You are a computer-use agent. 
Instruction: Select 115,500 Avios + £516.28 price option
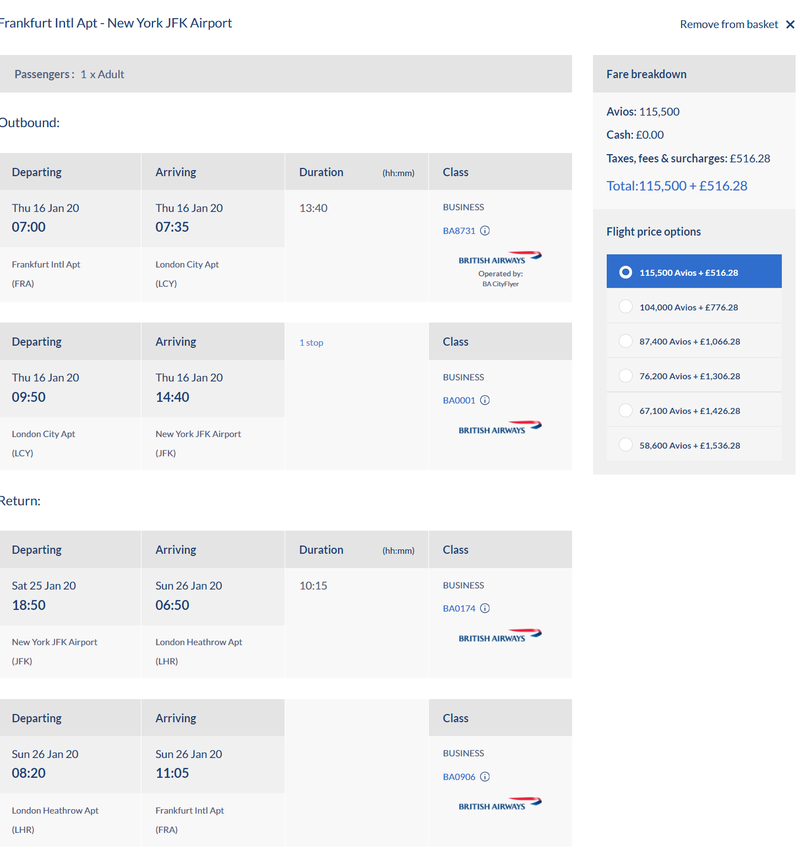click(694, 271)
